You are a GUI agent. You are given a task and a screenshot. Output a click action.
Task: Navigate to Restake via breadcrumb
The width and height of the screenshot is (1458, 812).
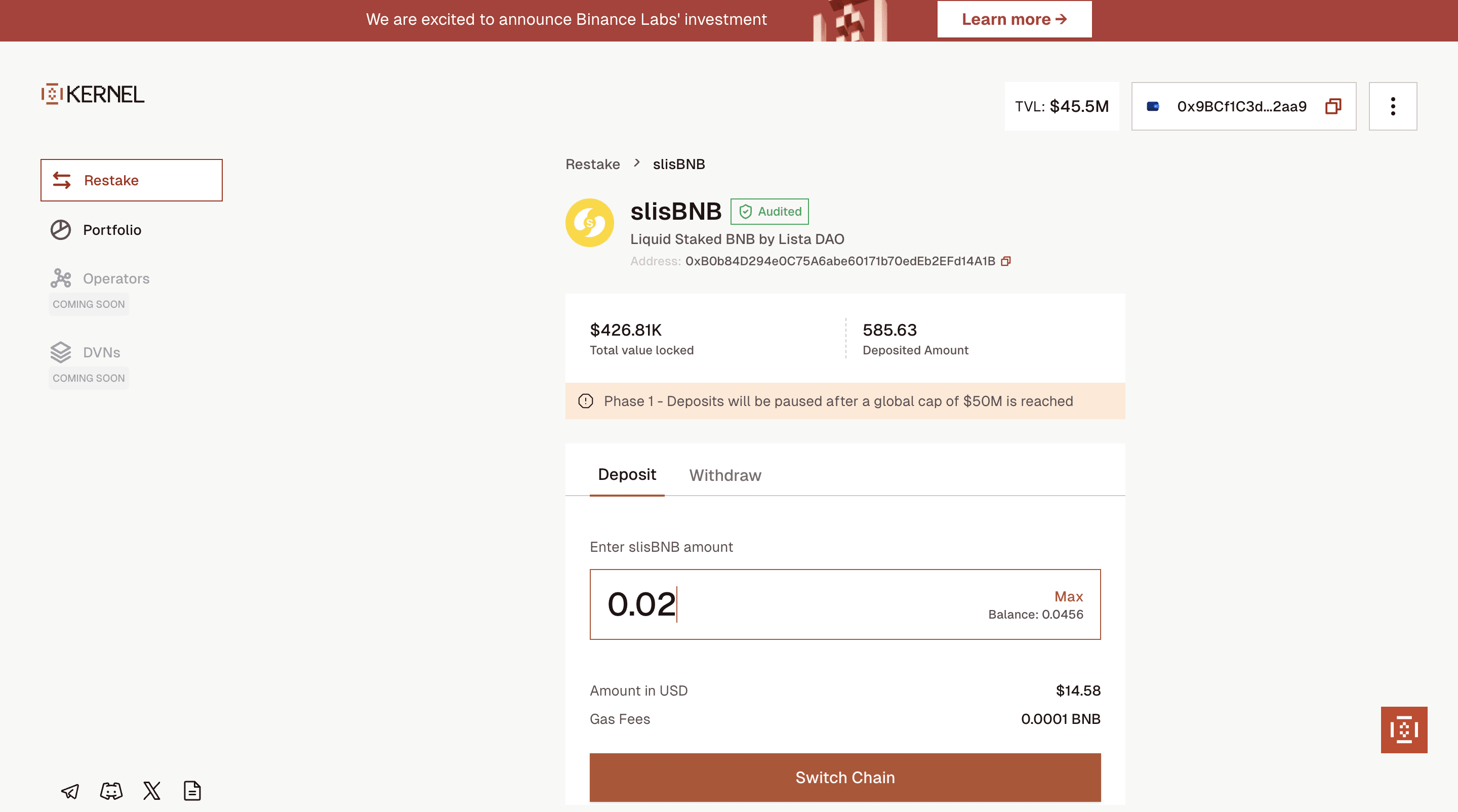click(x=593, y=164)
